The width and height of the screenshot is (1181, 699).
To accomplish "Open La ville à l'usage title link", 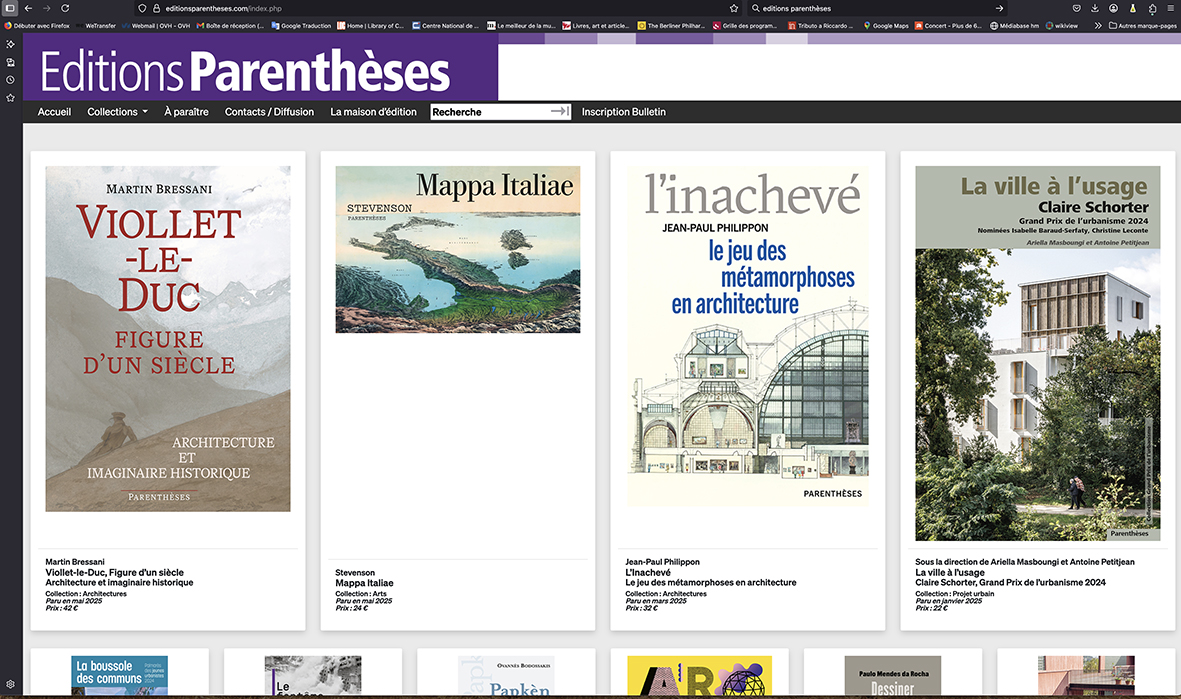I will (x=950, y=572).
